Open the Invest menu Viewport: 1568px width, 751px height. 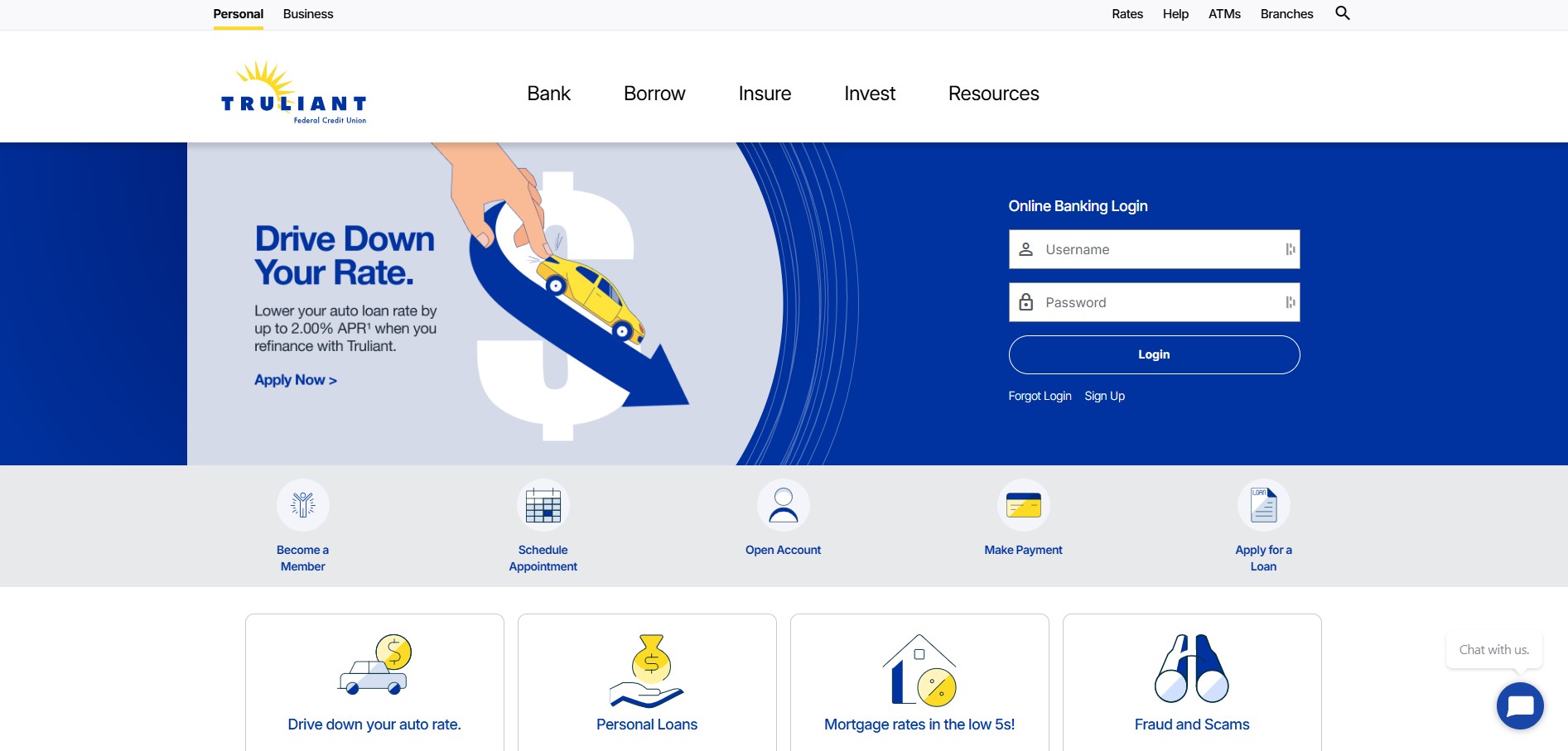click(x=869, y=93)
